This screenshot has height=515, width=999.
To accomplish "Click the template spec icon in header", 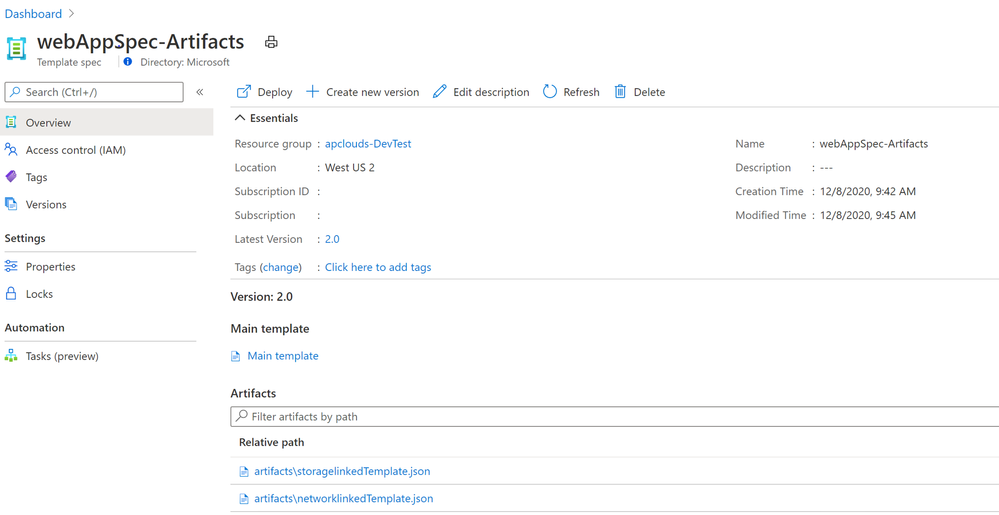I will [17, 48].
